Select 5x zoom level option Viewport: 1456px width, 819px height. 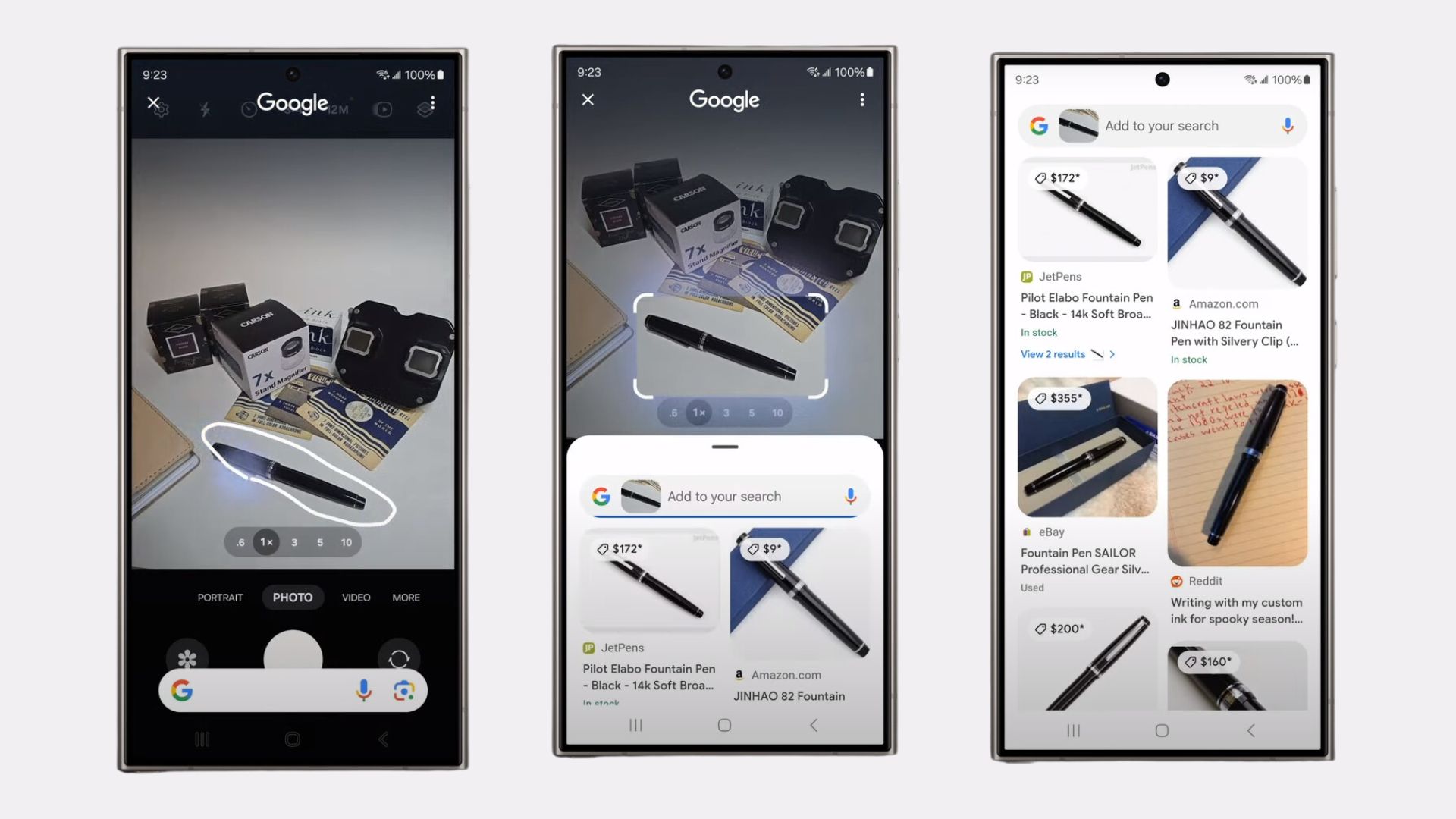[320, 541]
